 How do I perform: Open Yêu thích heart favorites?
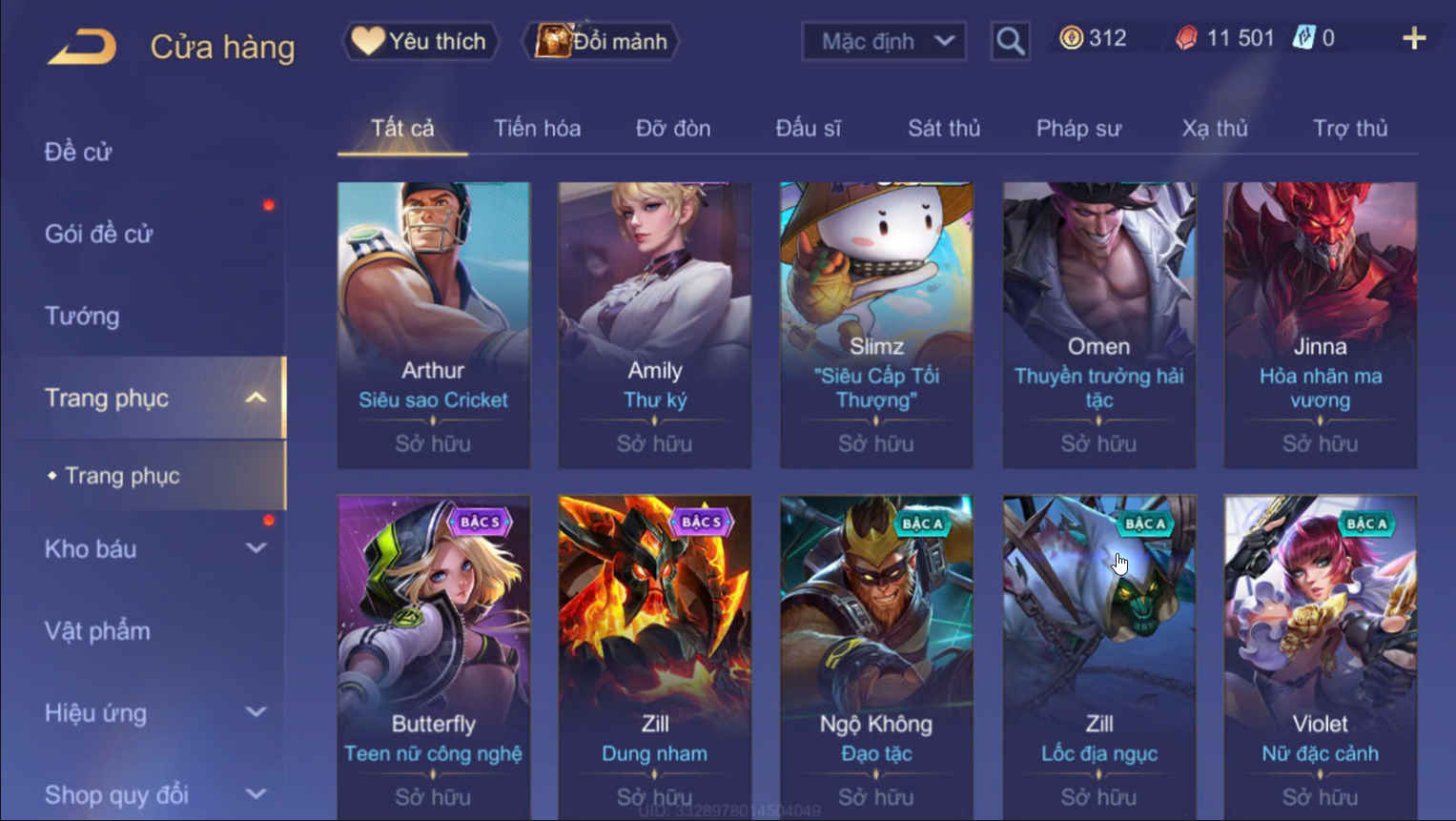[x=420, y=41]
